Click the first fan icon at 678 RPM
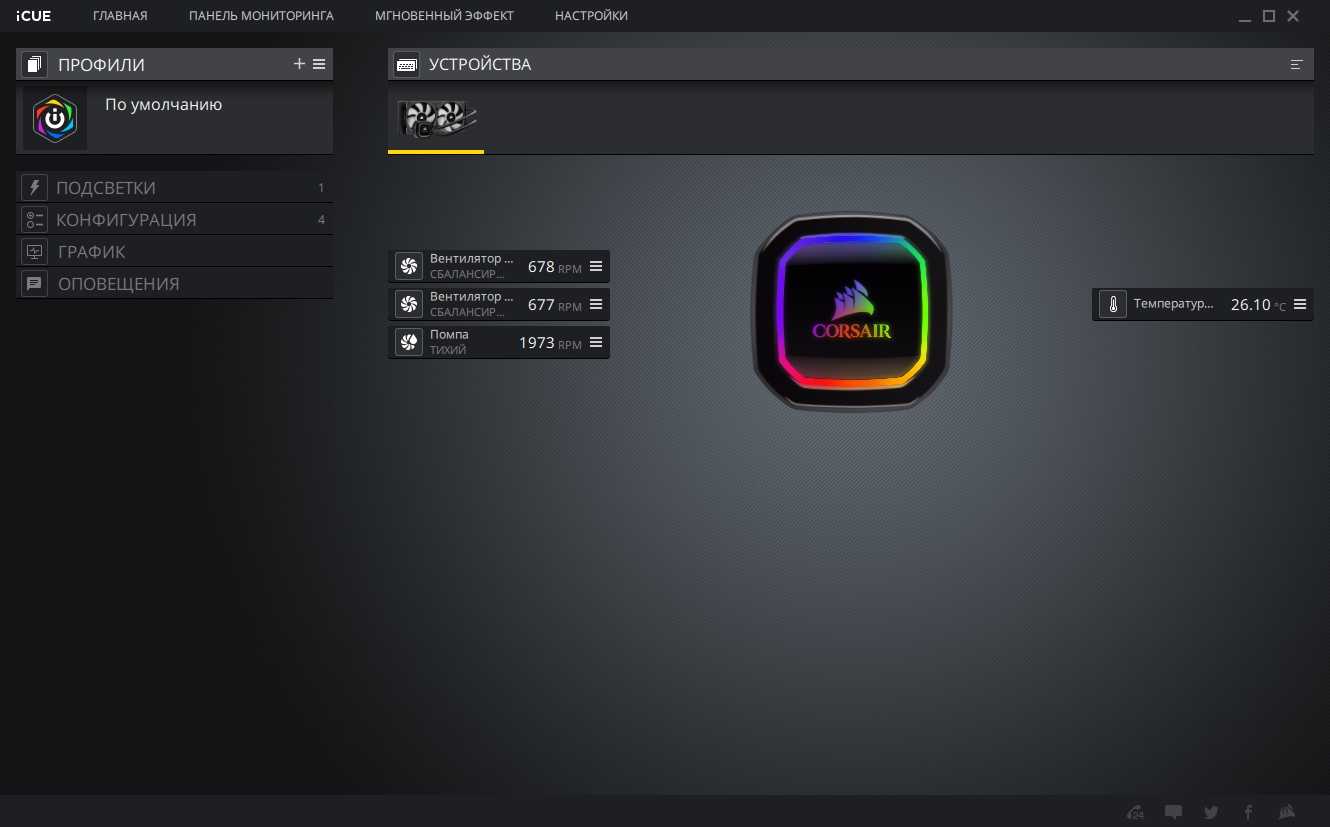1330x827 pixels. [408, 266]
